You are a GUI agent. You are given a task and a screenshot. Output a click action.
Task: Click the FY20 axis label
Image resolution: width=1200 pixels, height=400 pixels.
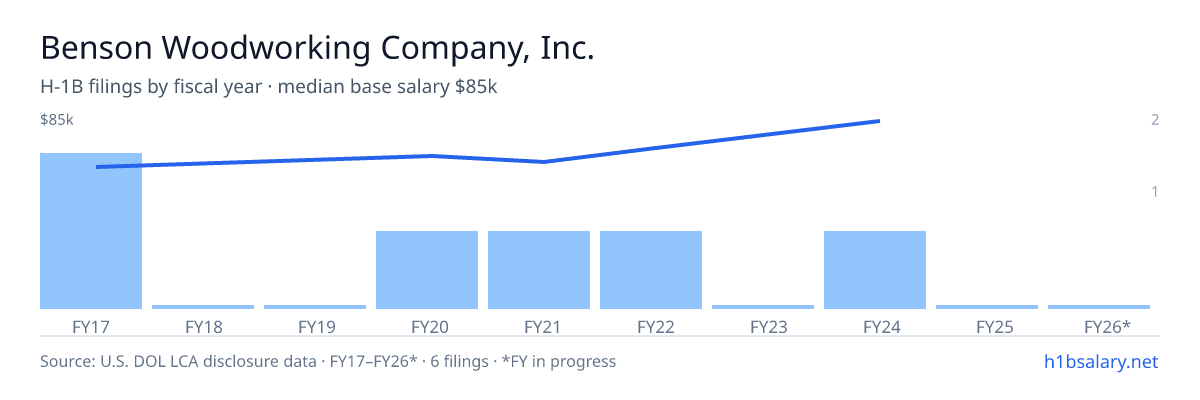[x=429, y=326]
